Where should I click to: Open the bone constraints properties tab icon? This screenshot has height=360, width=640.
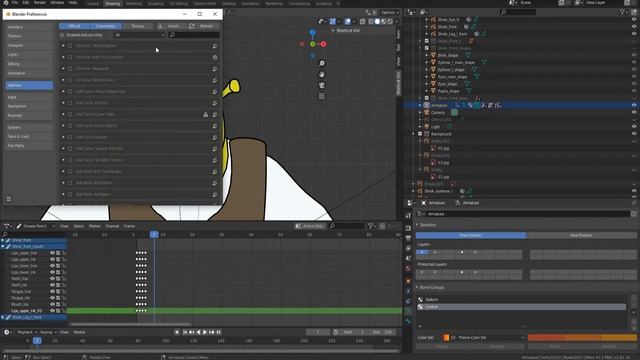pos(408,321)
